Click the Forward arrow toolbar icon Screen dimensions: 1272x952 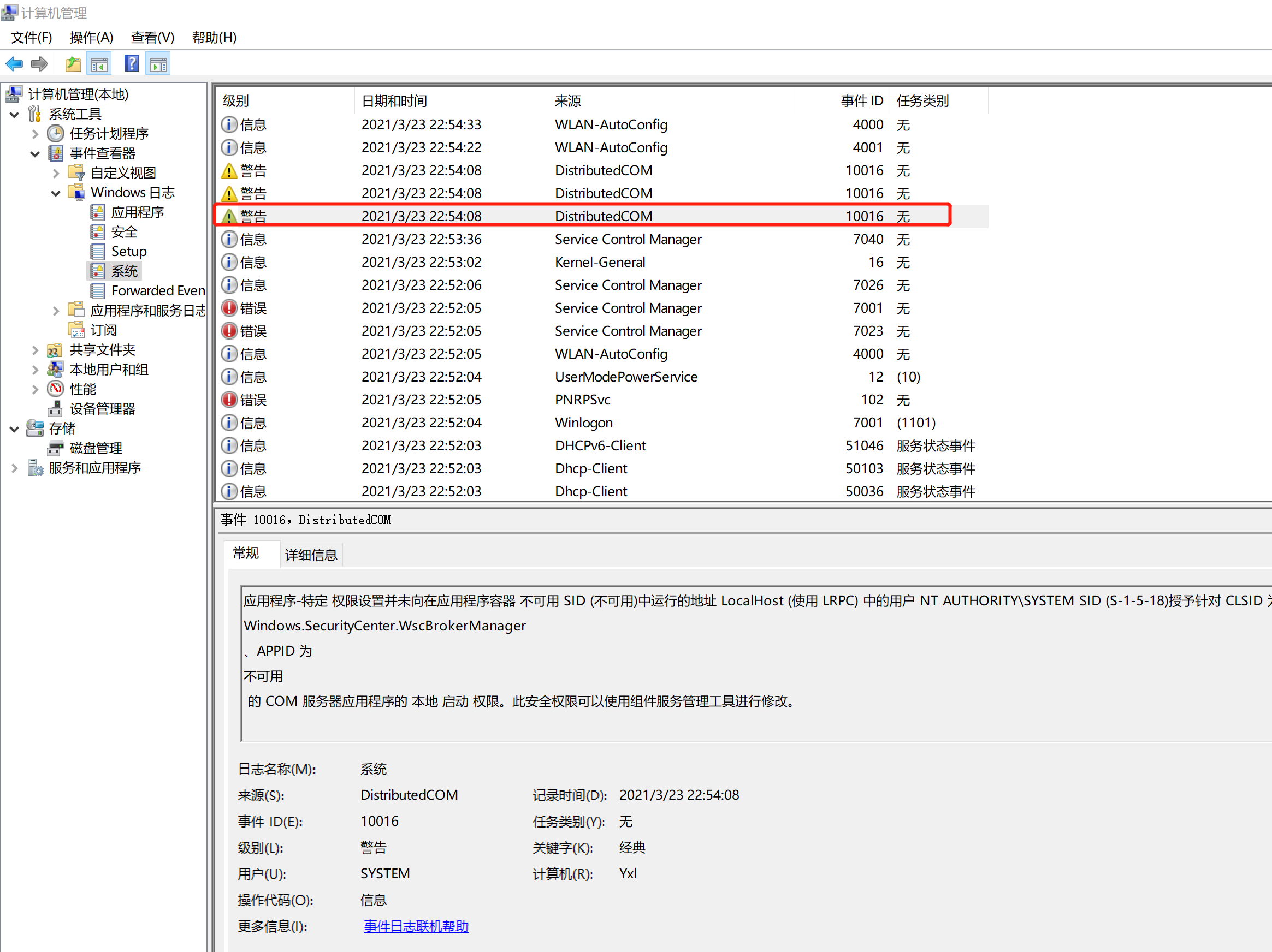(39, 64)
